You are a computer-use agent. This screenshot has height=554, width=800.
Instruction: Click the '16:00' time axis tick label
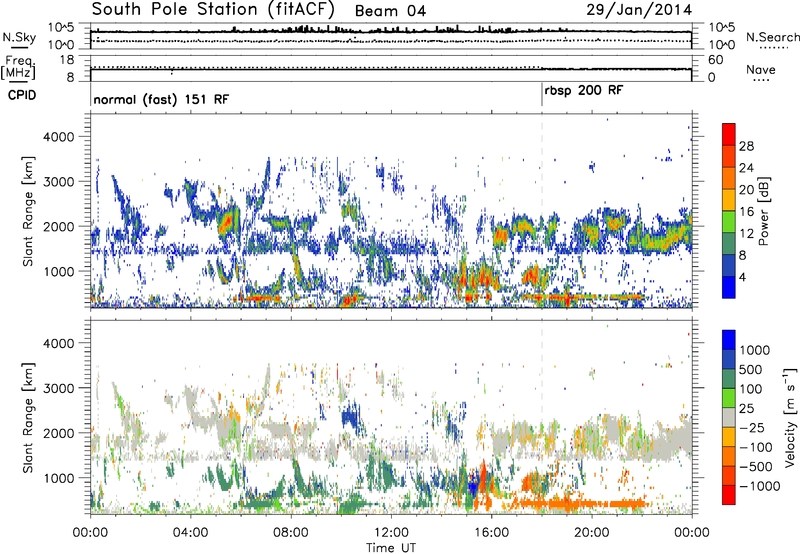491,533
